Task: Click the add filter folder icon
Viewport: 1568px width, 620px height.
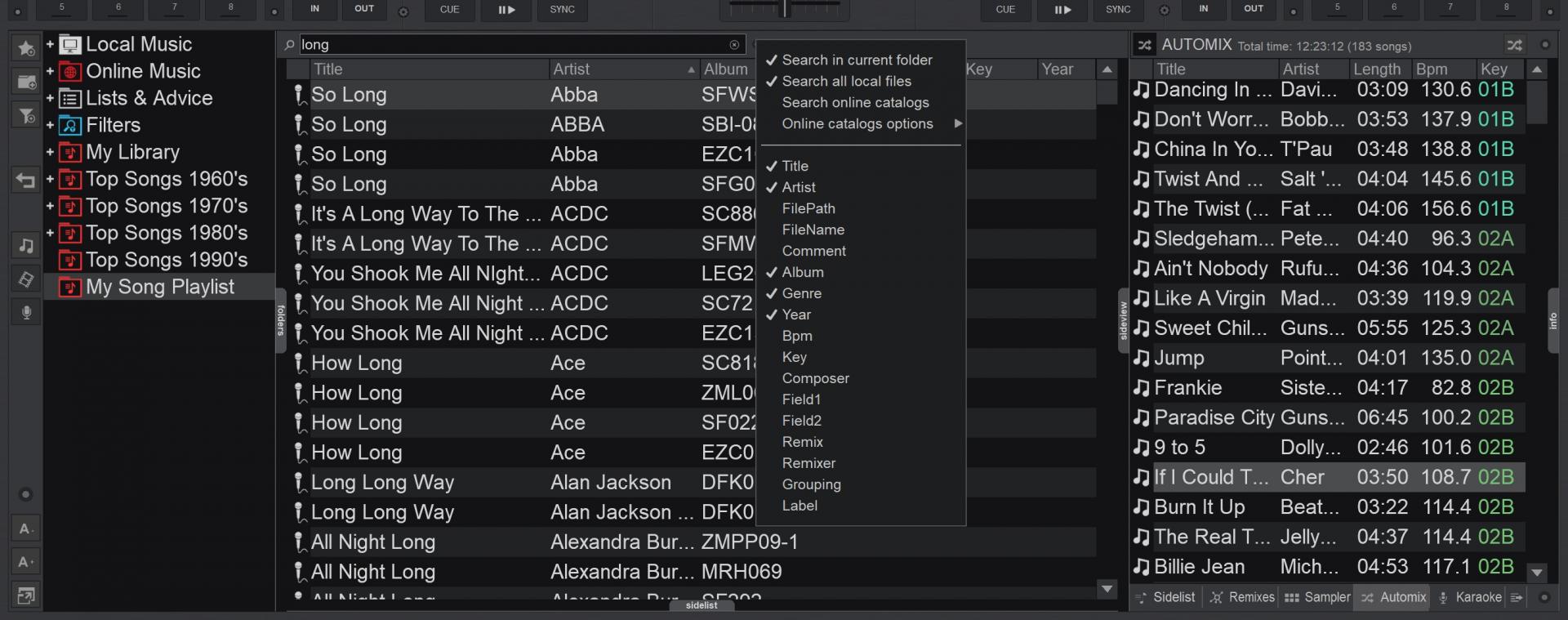Action: point(26,115)
